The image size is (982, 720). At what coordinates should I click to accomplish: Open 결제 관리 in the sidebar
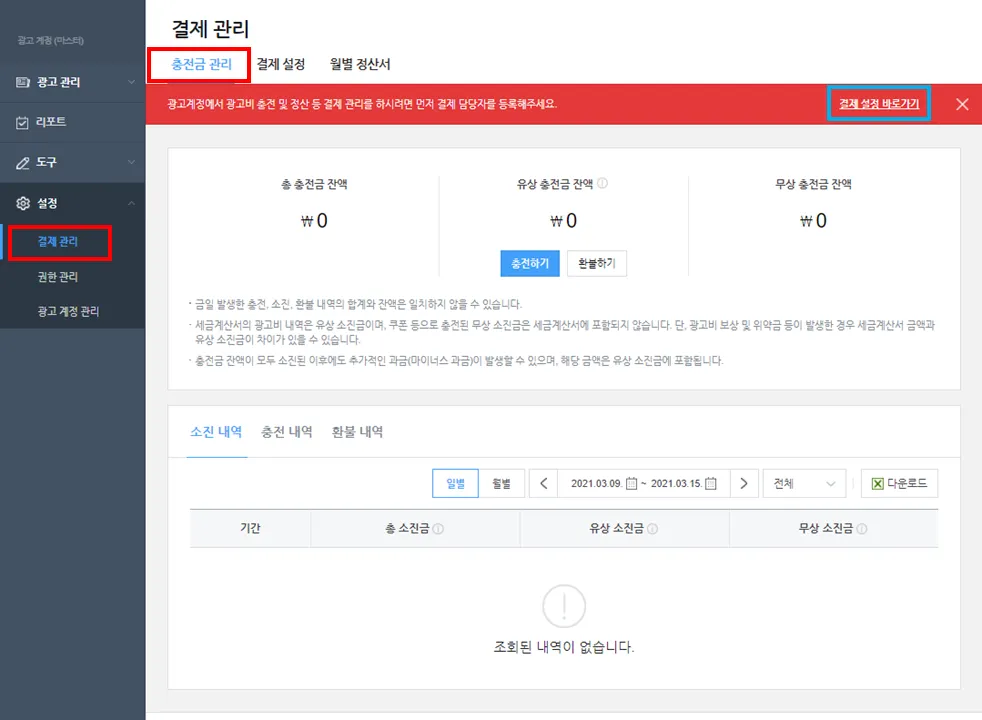pos(58,242)
